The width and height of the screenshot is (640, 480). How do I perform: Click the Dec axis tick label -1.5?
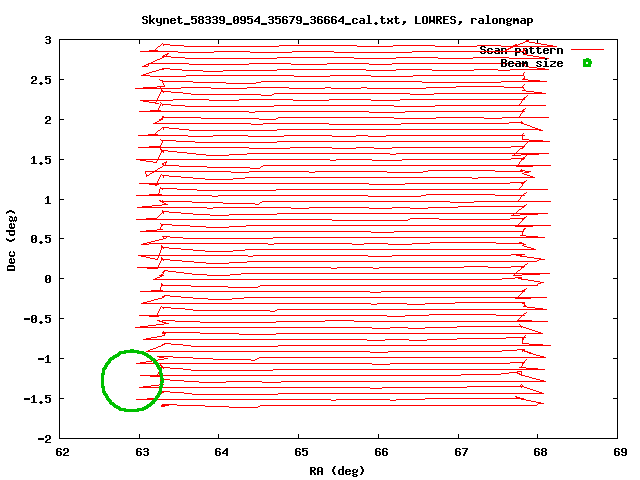point(38,399)
